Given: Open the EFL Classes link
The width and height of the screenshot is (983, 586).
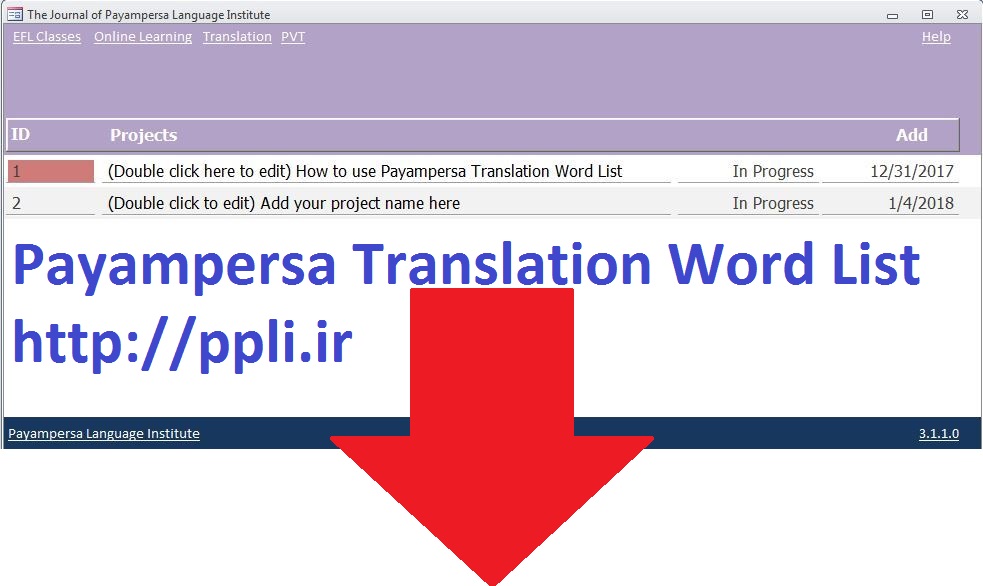Looking at the screenshot, I should pos(47,37).
